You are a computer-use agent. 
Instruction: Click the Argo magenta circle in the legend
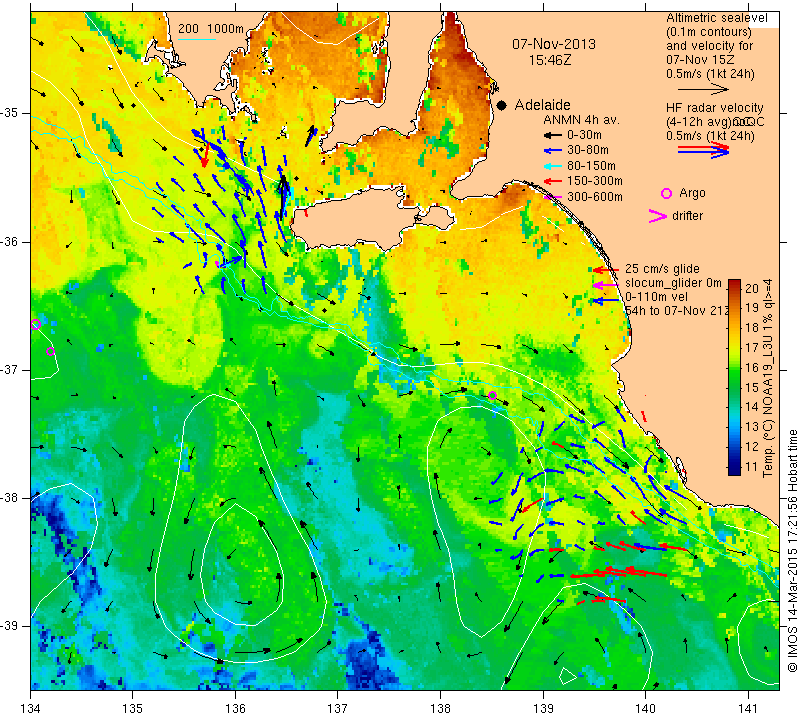tap(666, 193)
